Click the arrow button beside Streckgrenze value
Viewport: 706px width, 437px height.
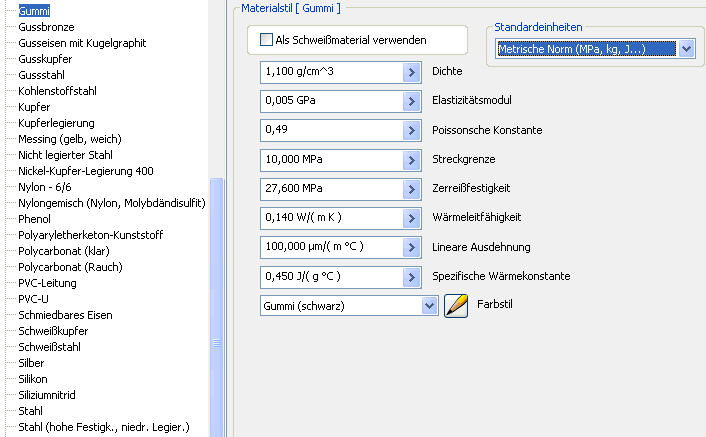411,160
